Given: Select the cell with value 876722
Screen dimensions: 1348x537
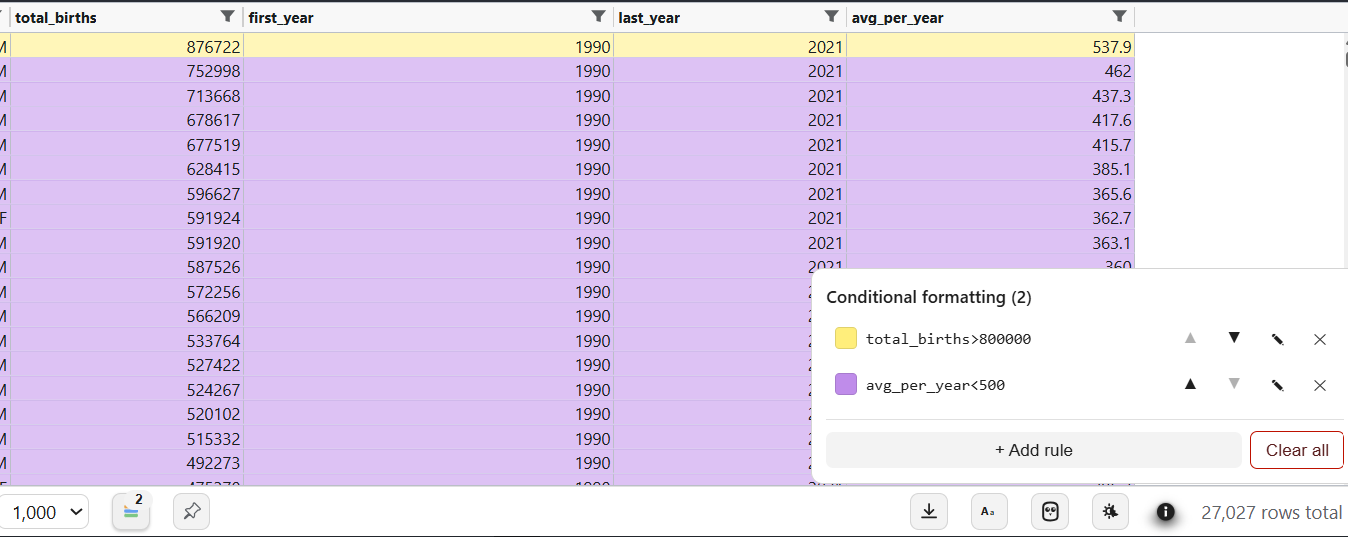Looking at the screenshot, I should pos(127,47).
